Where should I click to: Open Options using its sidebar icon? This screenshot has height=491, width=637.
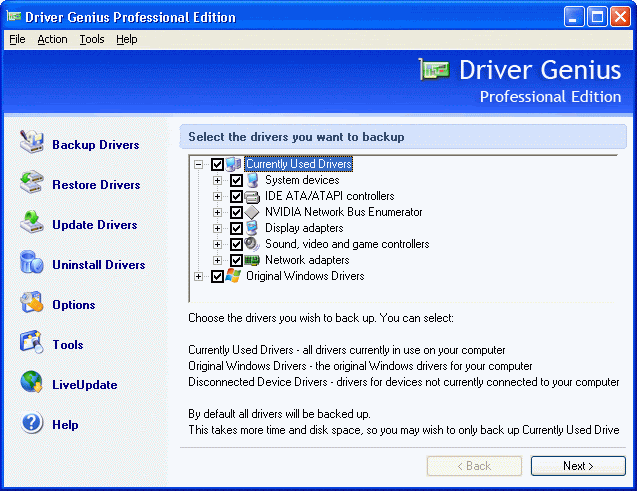coord(32,304)
